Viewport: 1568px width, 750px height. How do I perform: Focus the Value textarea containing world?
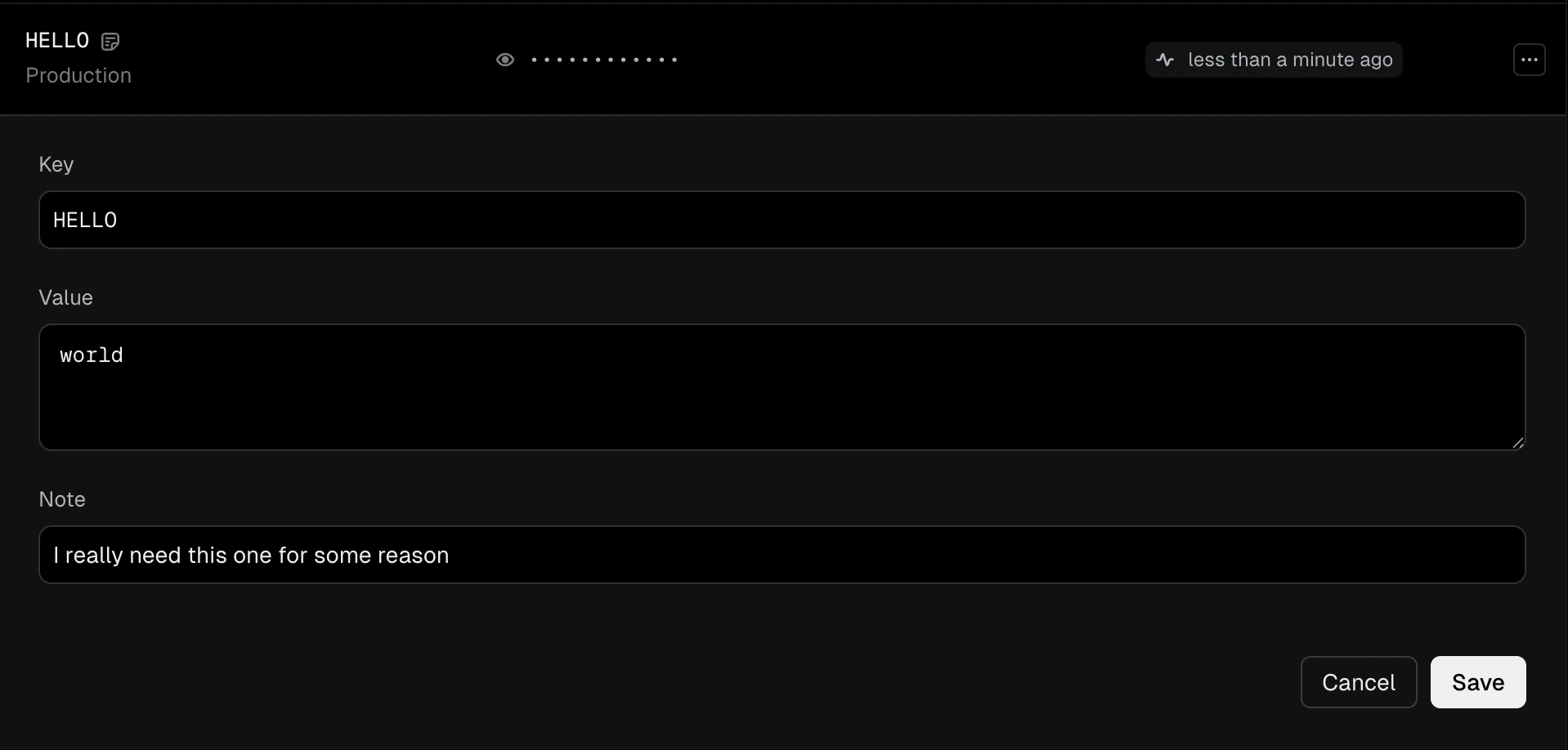tap(782, 387)
